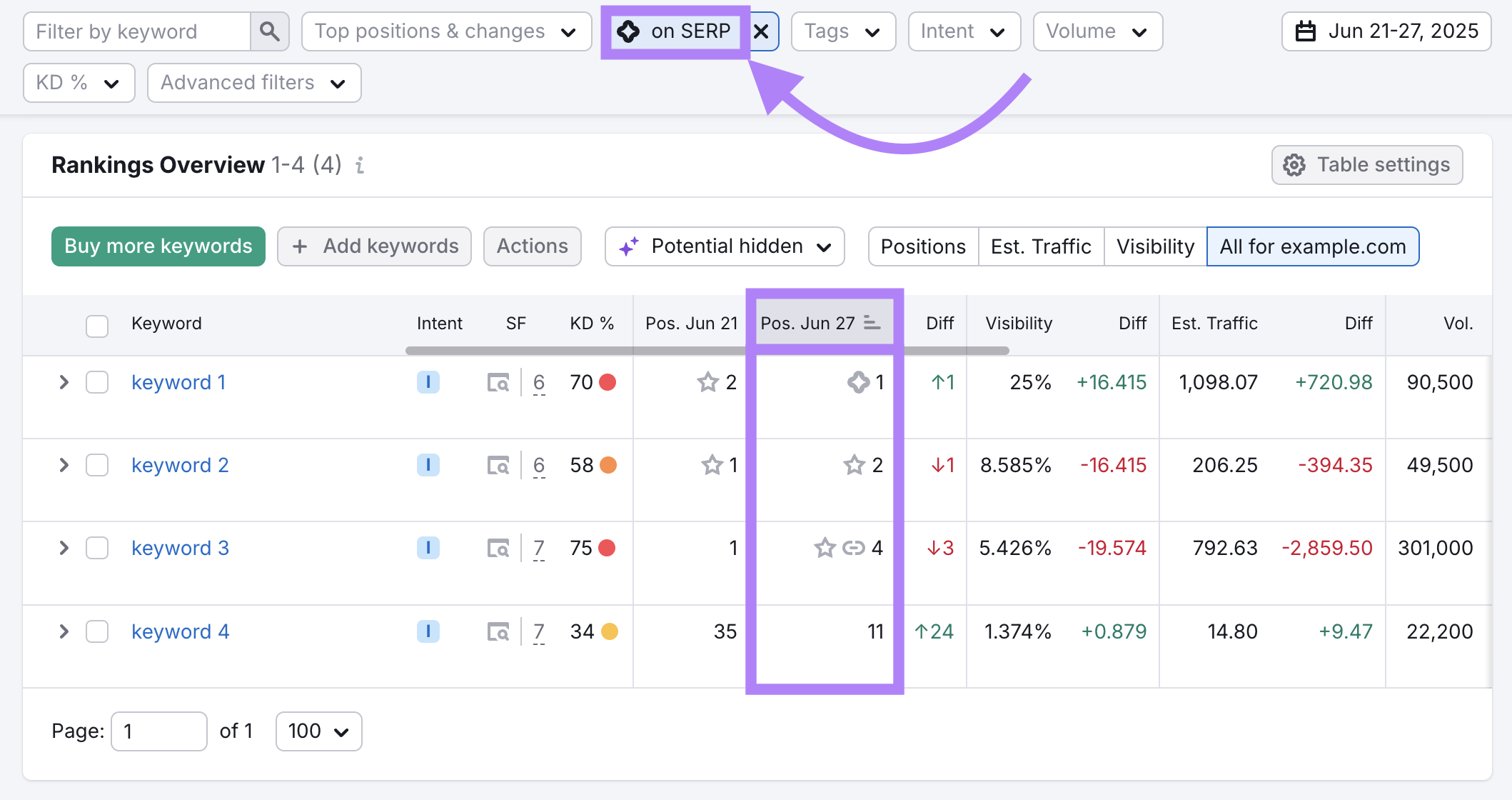1512x800 pixels.
Task: Click the SERP features icon for keyword 1
Action: click(x=498, y=383)
